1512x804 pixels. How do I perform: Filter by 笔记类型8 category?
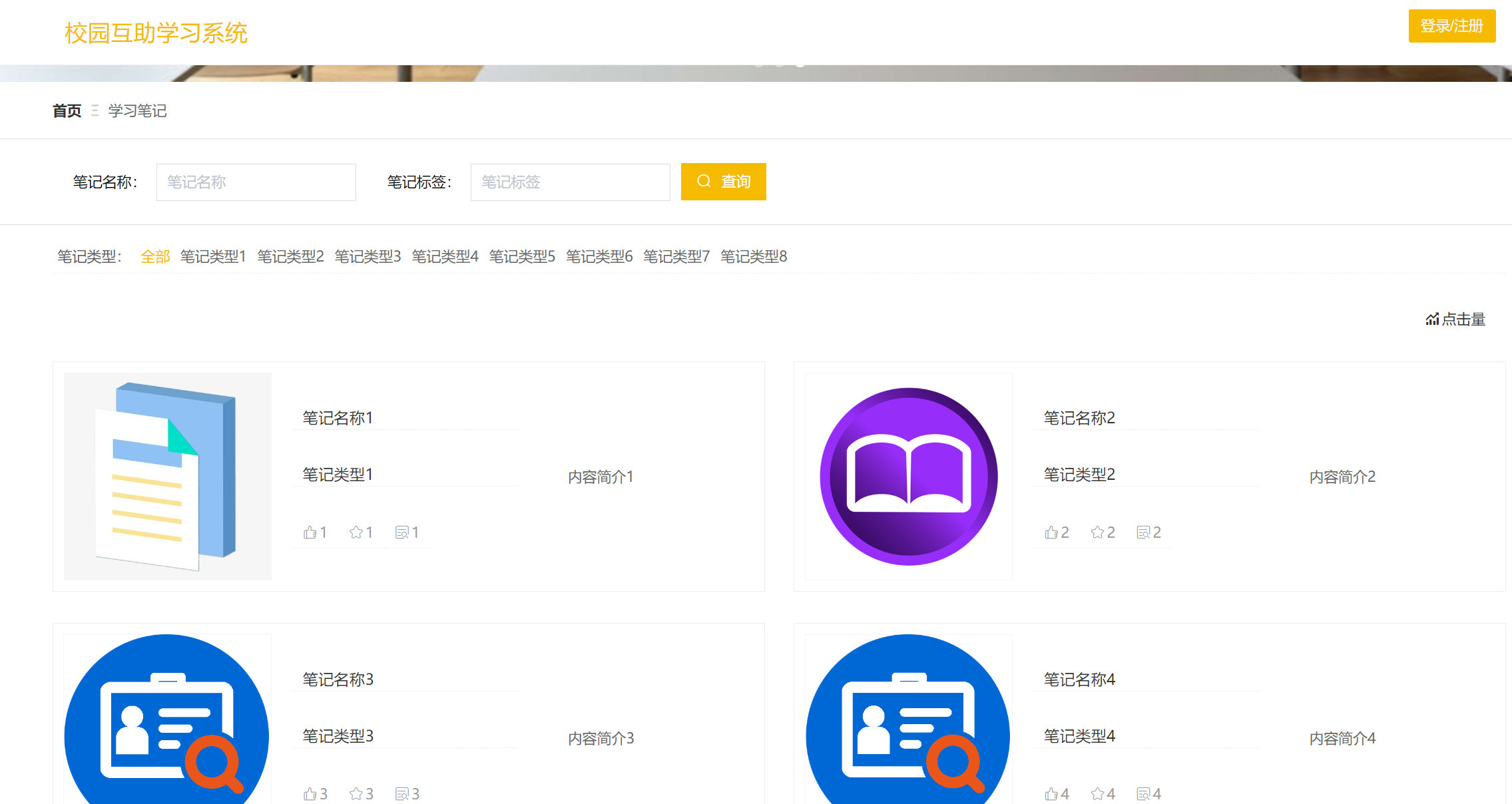click(x=754, y=256)
